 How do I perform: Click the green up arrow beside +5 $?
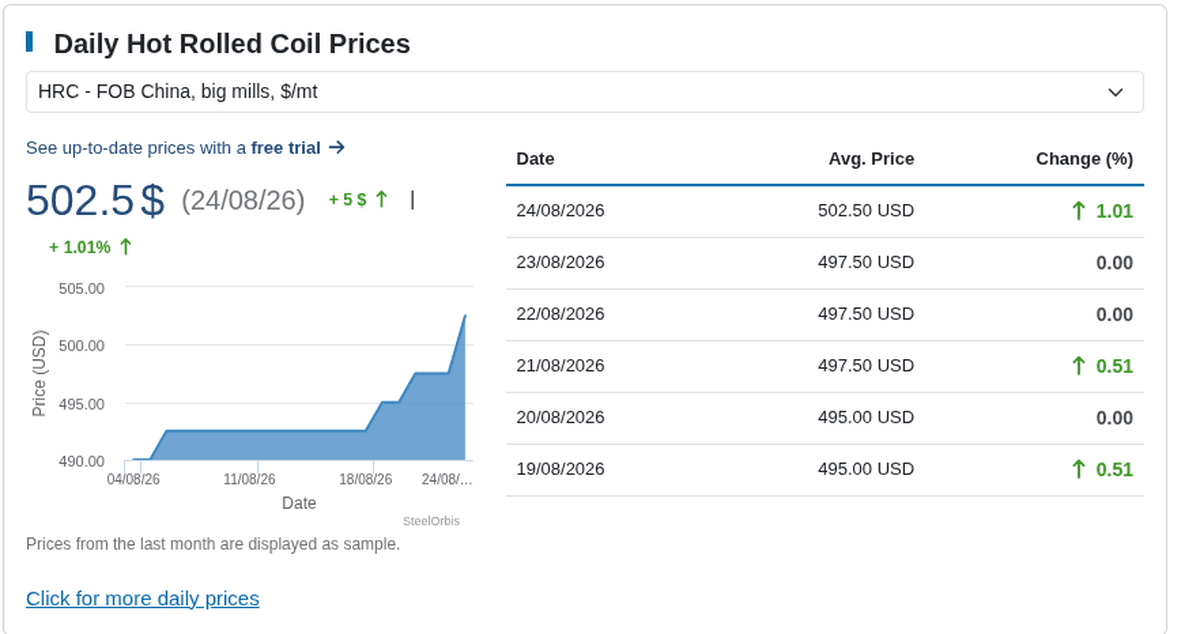[x=381, y=200]
